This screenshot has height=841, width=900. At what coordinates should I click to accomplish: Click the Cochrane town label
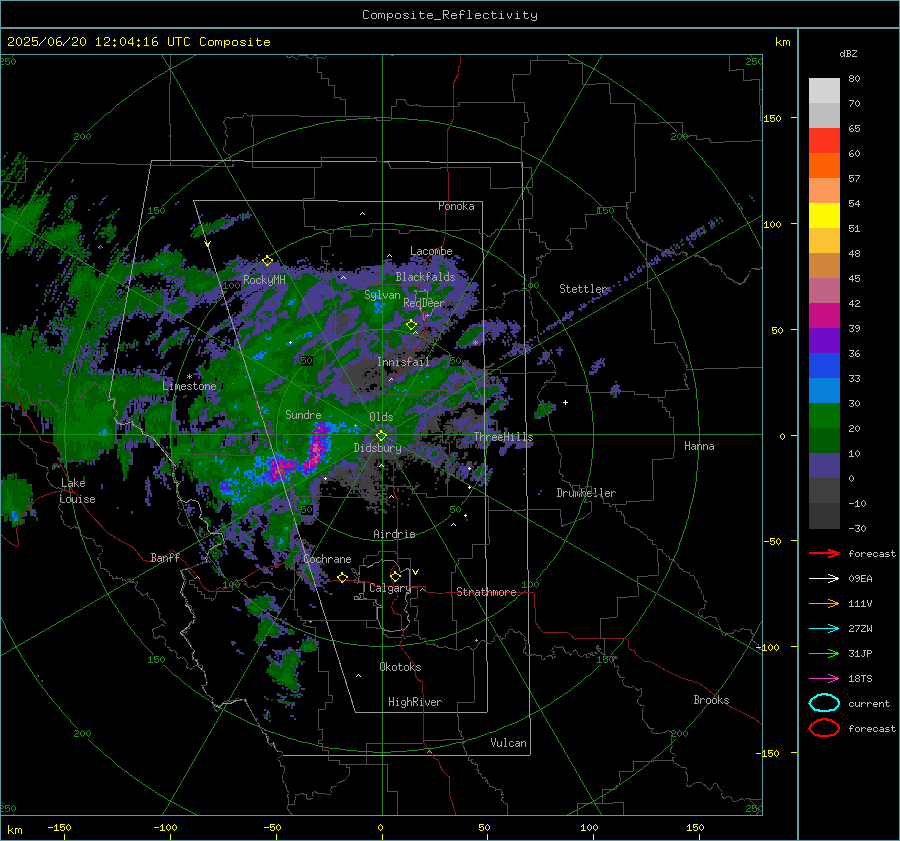click(327, 559)
